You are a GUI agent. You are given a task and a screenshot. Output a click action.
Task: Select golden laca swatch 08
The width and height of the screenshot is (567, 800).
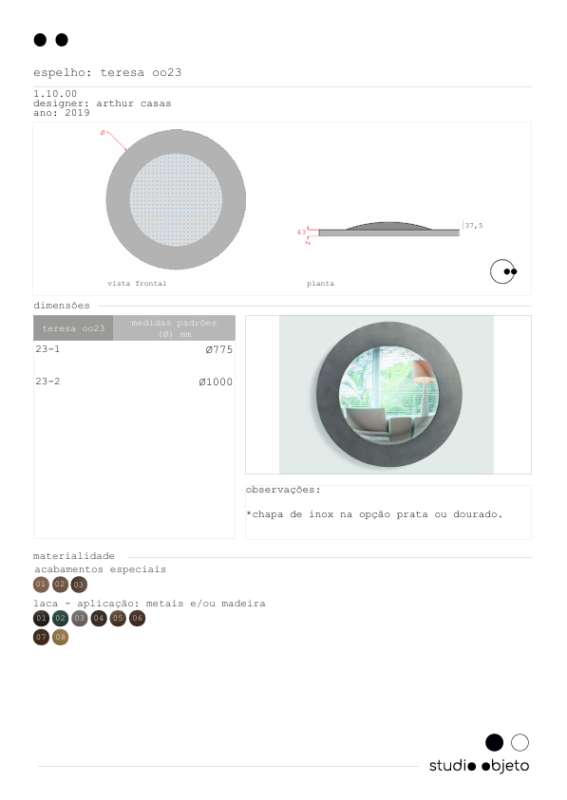coord(60,637)
